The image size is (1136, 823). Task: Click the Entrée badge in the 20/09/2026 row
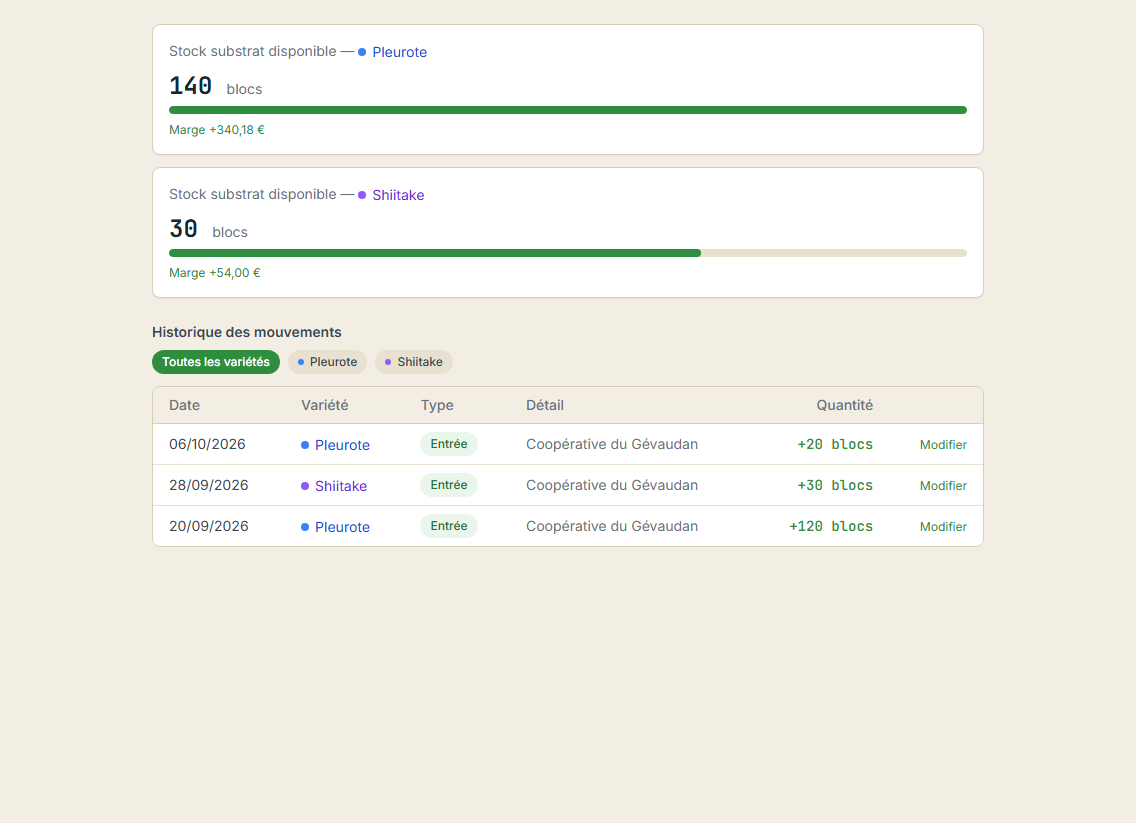pyautogui.click(x=449, y=526)
